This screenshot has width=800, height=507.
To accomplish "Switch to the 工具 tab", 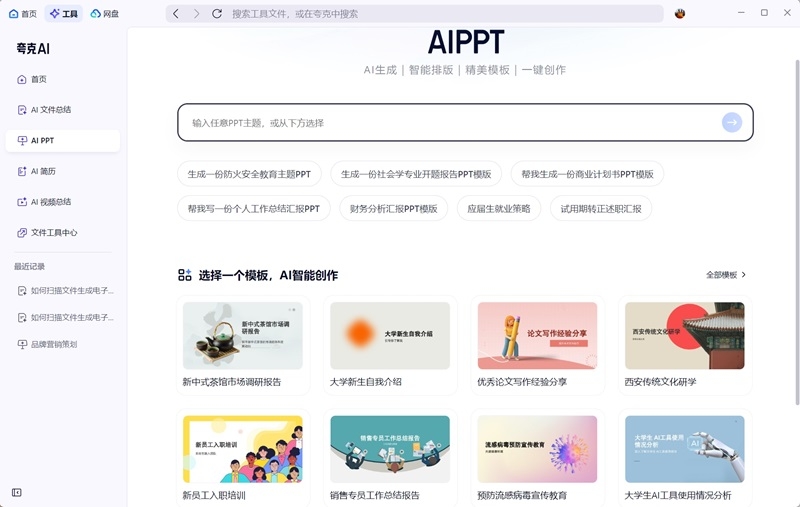I will pyautogui.click(x=64, y=14).
